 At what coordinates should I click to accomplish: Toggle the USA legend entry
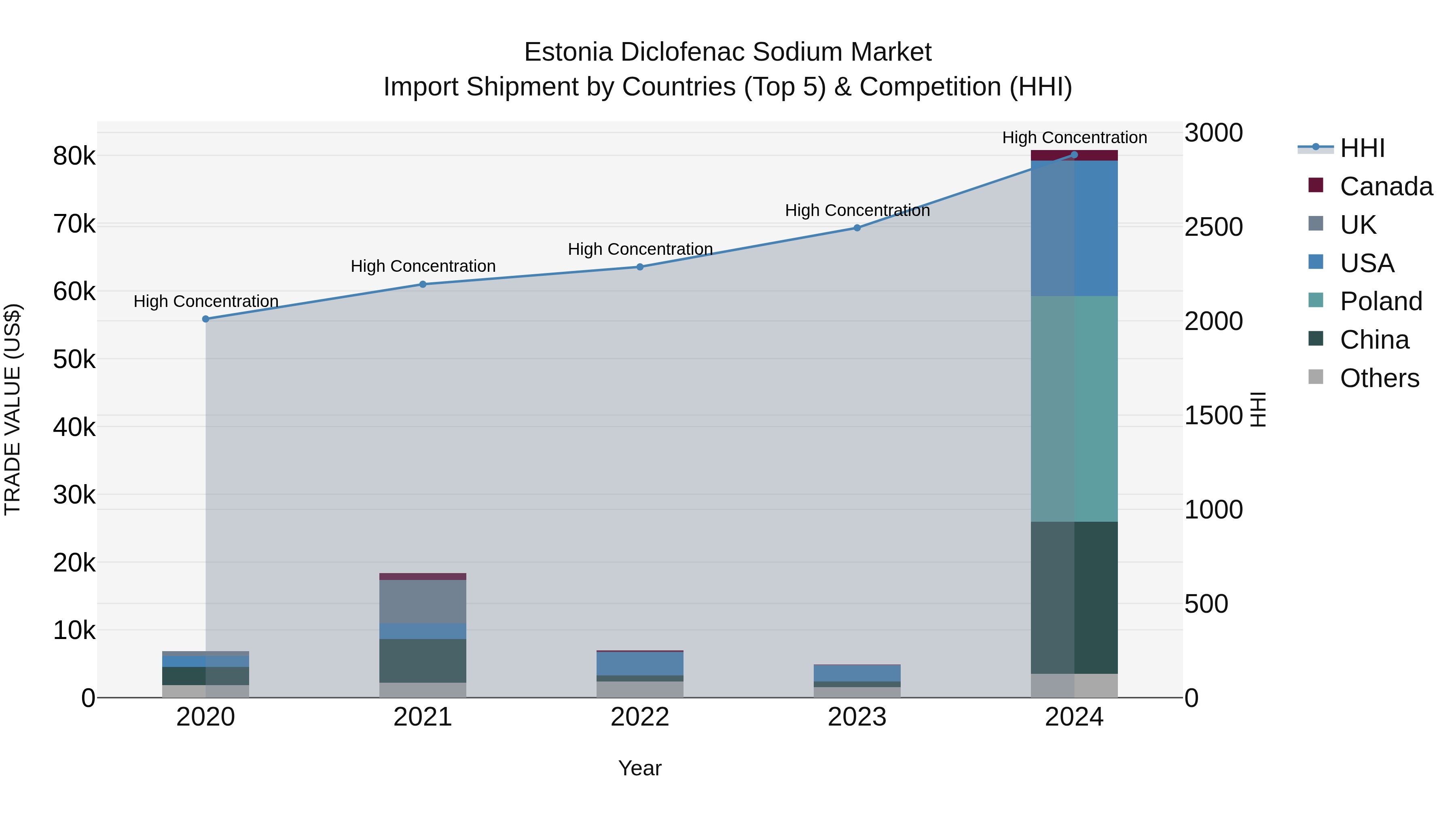(x=1351, y=263)
